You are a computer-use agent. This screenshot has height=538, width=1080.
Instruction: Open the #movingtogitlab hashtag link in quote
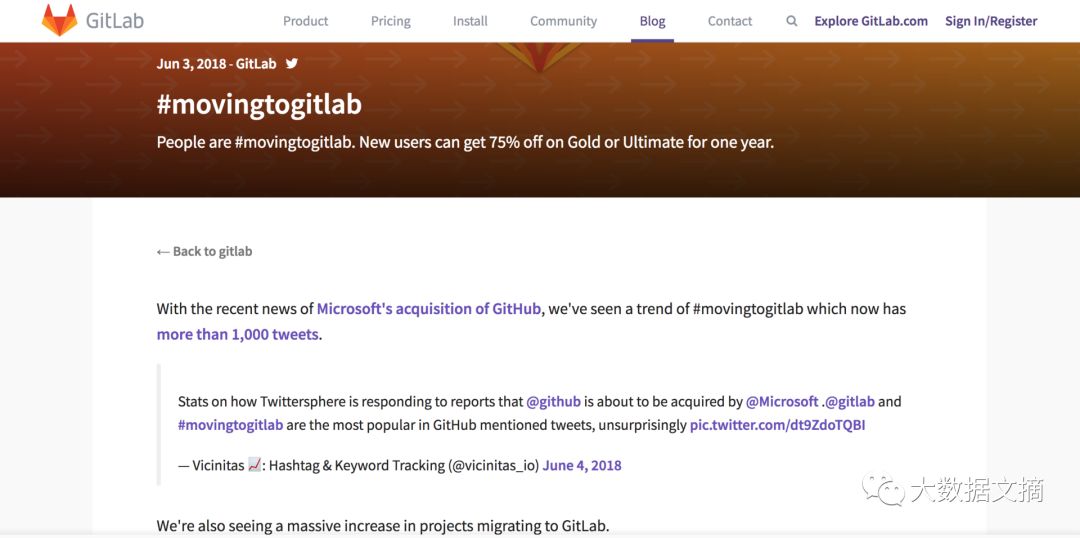point(231,425)
